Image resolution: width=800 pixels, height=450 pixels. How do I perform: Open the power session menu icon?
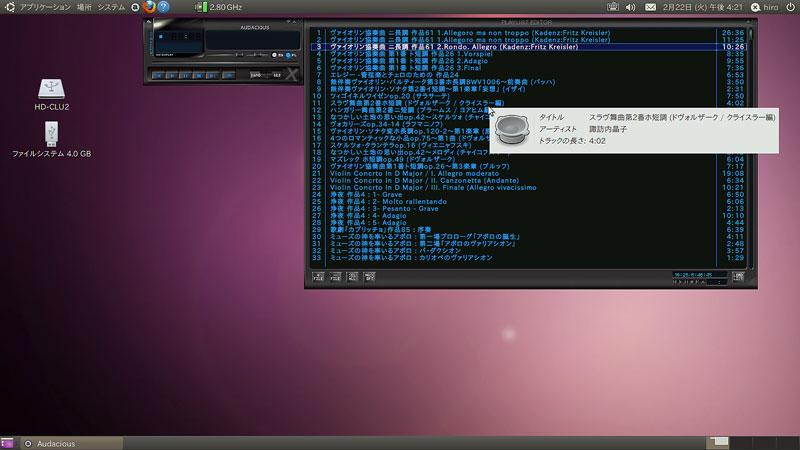tap(790, 7)
